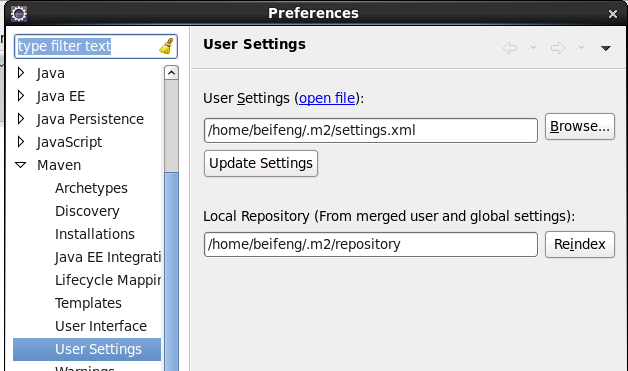
Task: Open the Templates preference page
Action: point(88,303)
